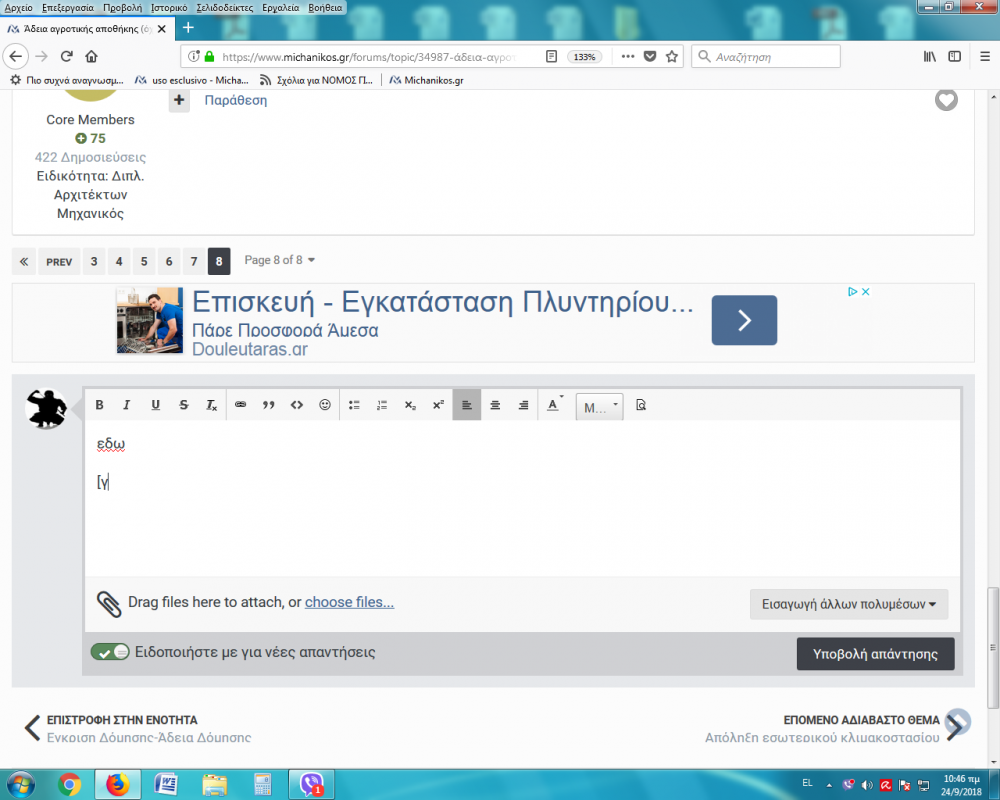Open the 'Εισαγωγή άλλων πολυμέσων' dropdown

point(849,604)
